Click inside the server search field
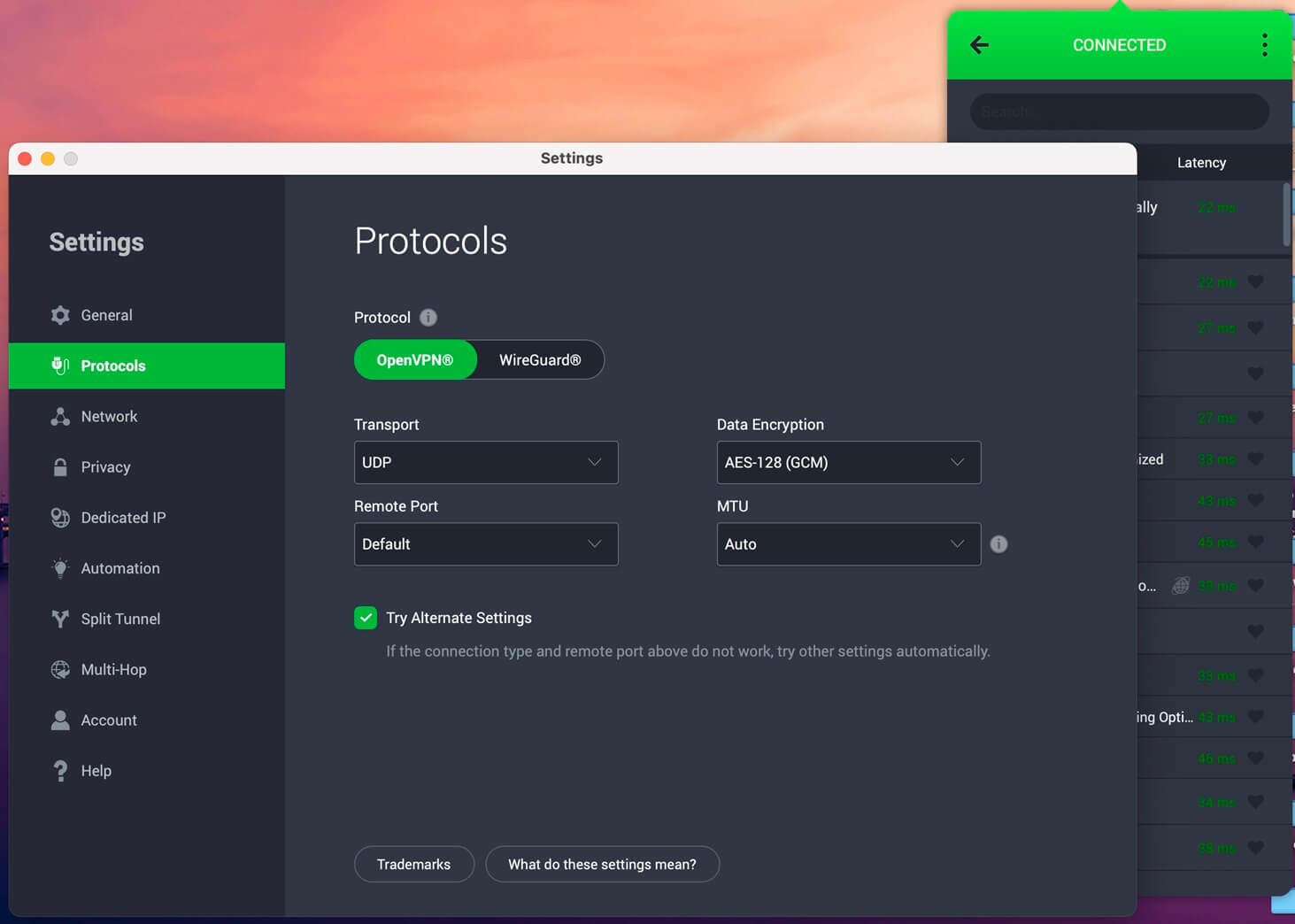 [1119, 112]
